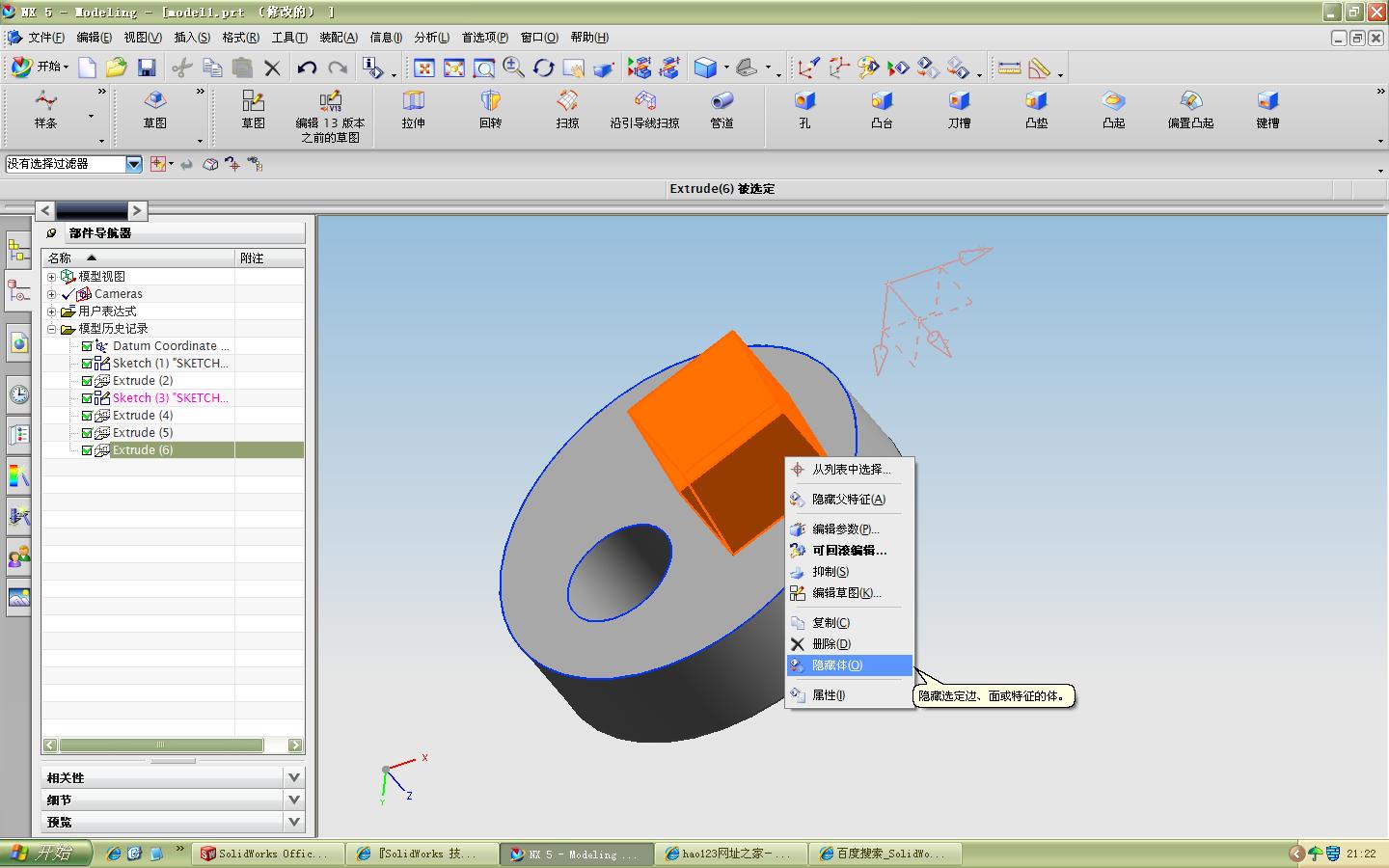
Task: Uncheck the Extrude (4) feature checkbox
Action: tap(87, 416)
